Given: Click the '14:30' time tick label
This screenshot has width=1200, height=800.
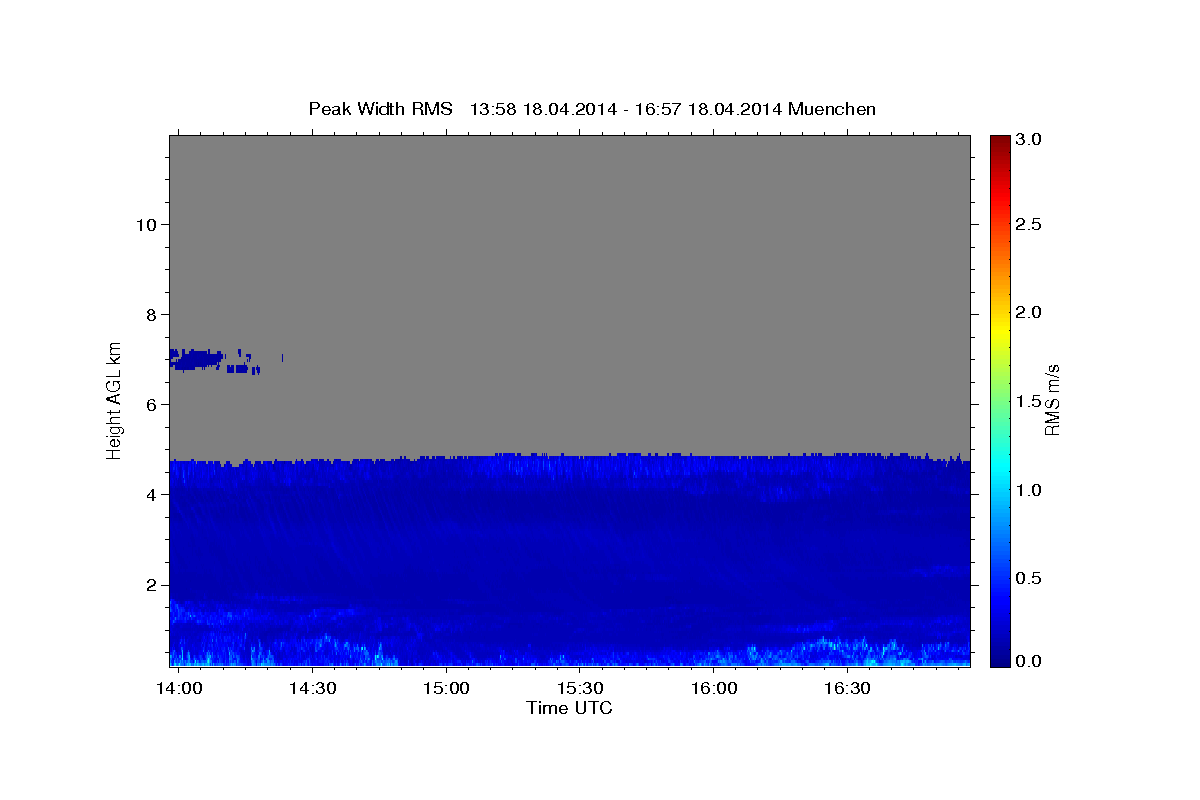Looking at the screenshot, I should point(312,689).
